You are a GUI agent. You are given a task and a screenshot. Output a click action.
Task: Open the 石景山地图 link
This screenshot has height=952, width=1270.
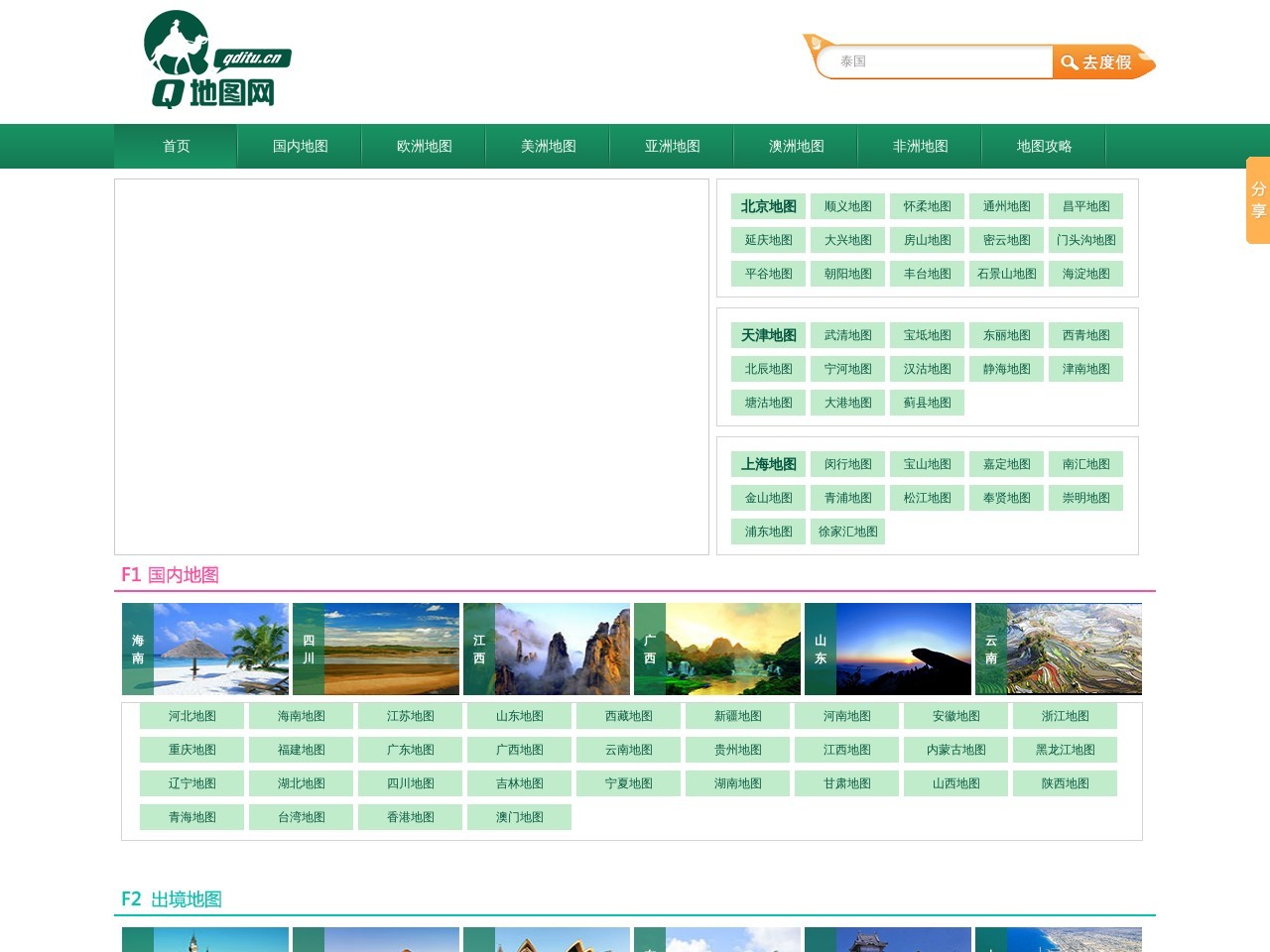coord(1006,274)
